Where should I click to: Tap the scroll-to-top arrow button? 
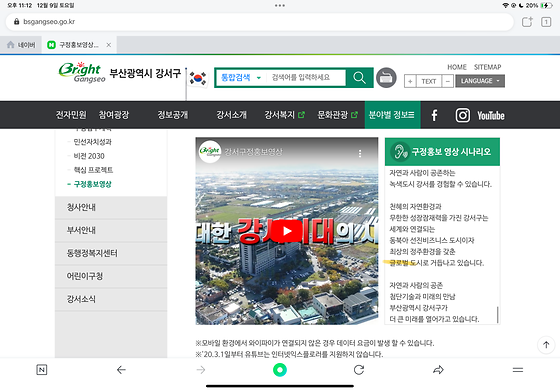tap(546, 345)
